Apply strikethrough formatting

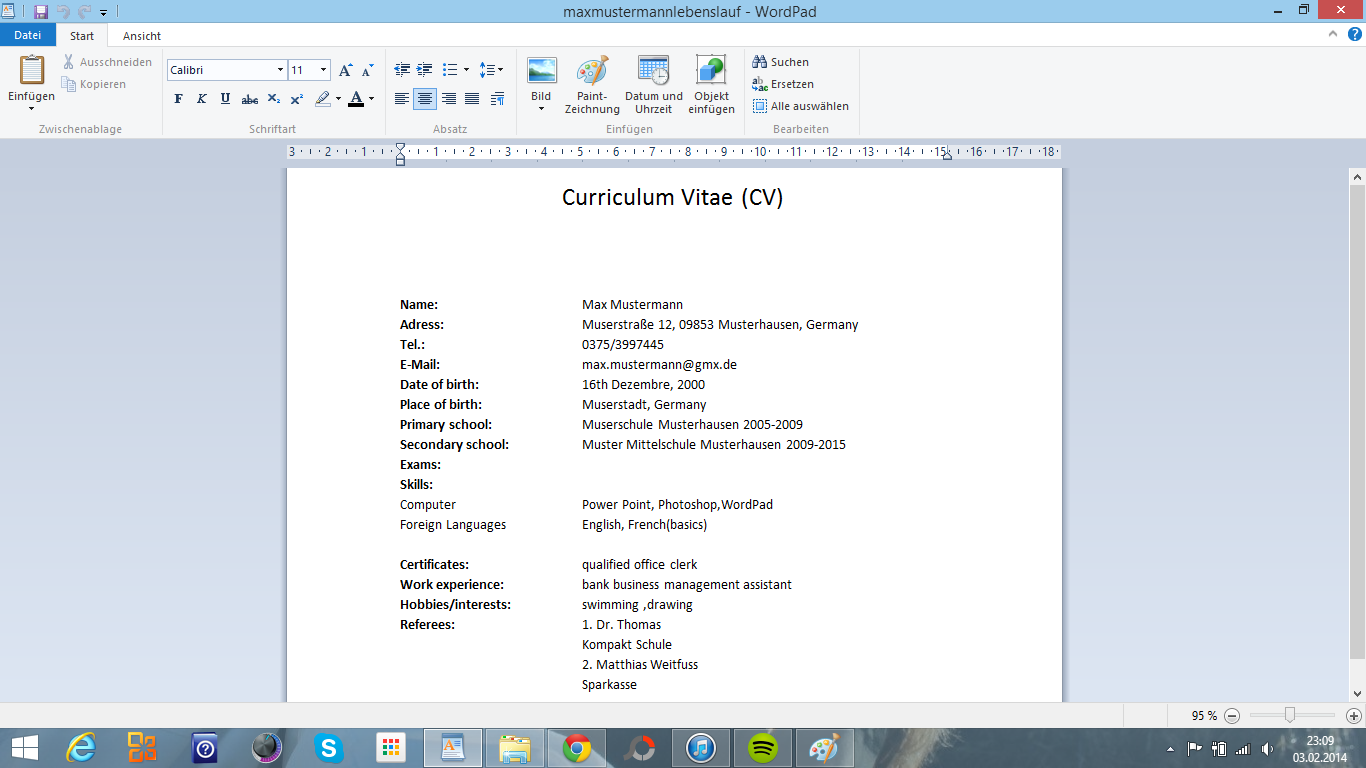point(250,99)
